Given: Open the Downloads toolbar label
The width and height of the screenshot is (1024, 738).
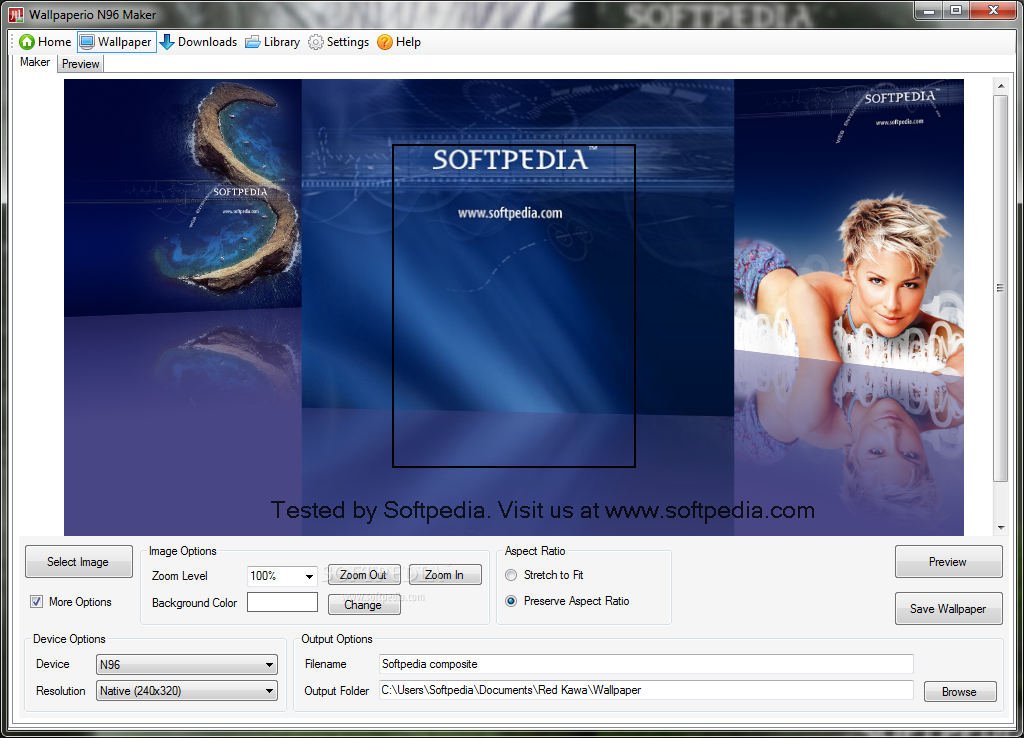Looking at the screenshot, I should [x=207, y=42].
